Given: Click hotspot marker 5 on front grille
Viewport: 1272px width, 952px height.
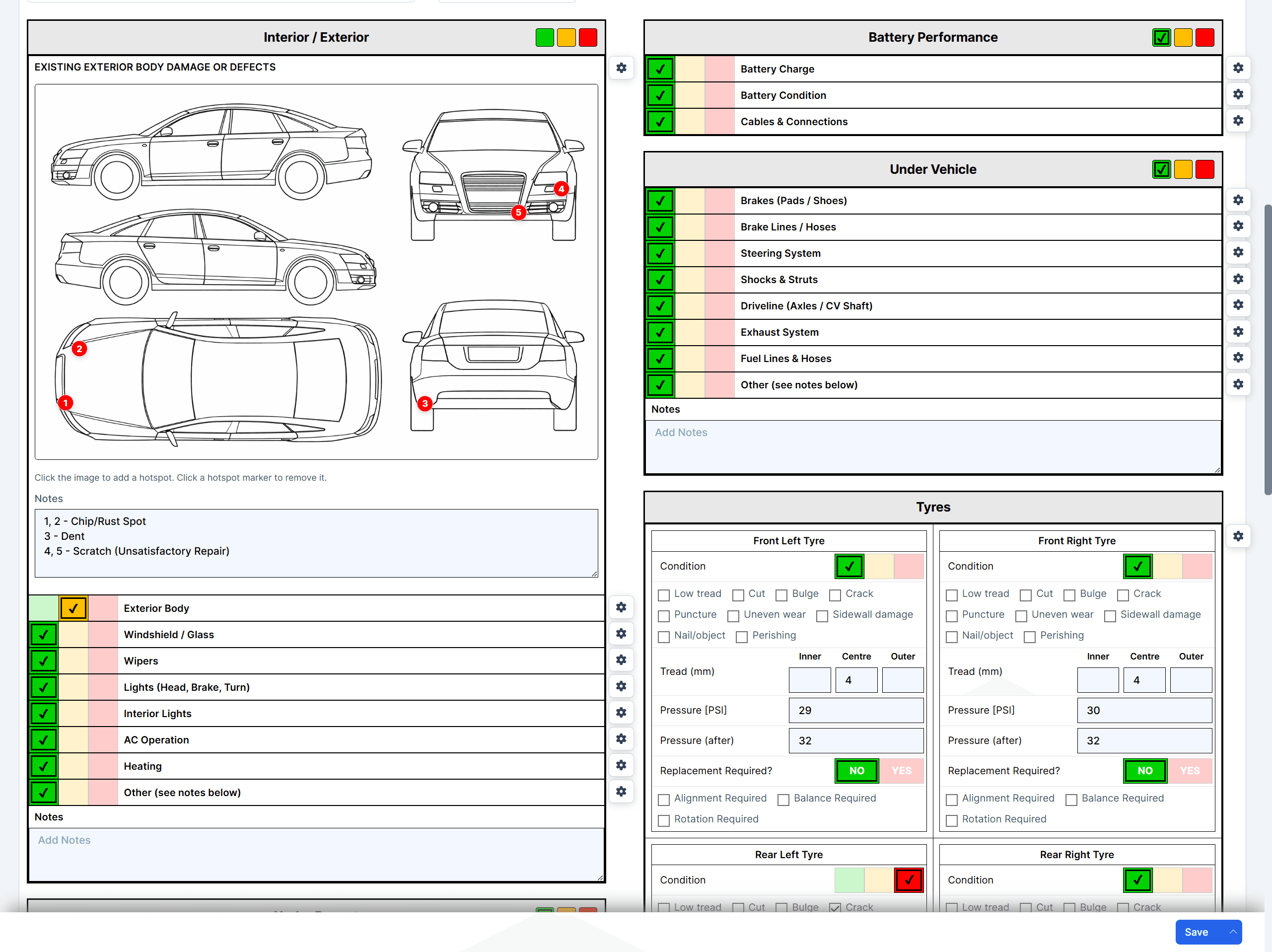Looking at the screenshot, I should [x=518, y=212].
